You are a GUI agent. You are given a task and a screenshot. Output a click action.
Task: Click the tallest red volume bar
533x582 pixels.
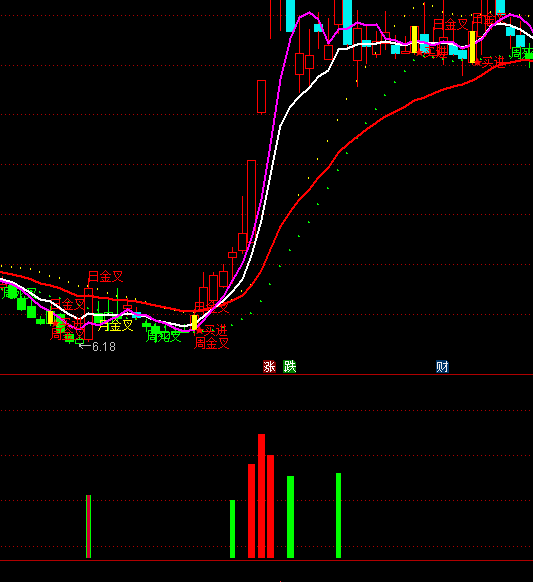[x=261, y=496]
